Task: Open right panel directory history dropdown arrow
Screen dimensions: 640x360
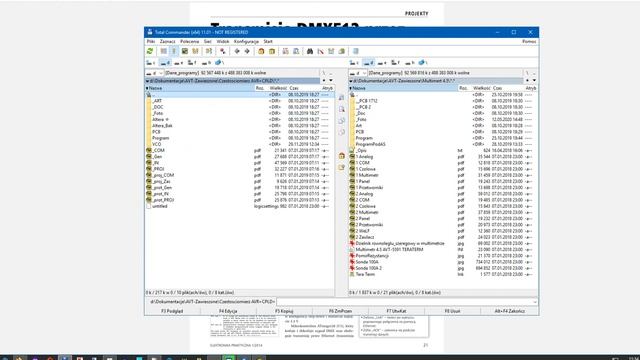Action: (x=534, y=81)
